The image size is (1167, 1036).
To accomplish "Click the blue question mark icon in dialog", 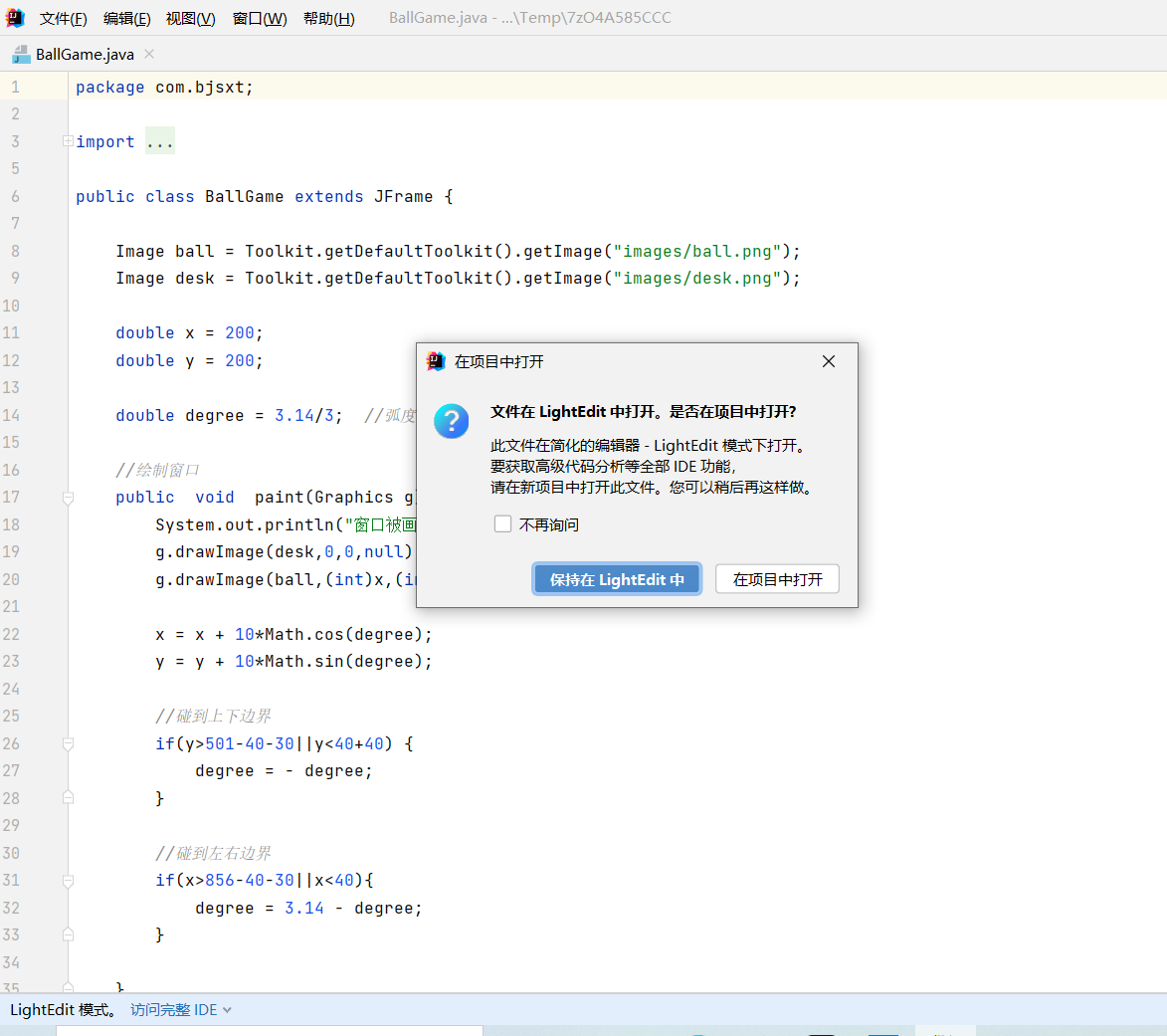I will [x=451, y=421].
